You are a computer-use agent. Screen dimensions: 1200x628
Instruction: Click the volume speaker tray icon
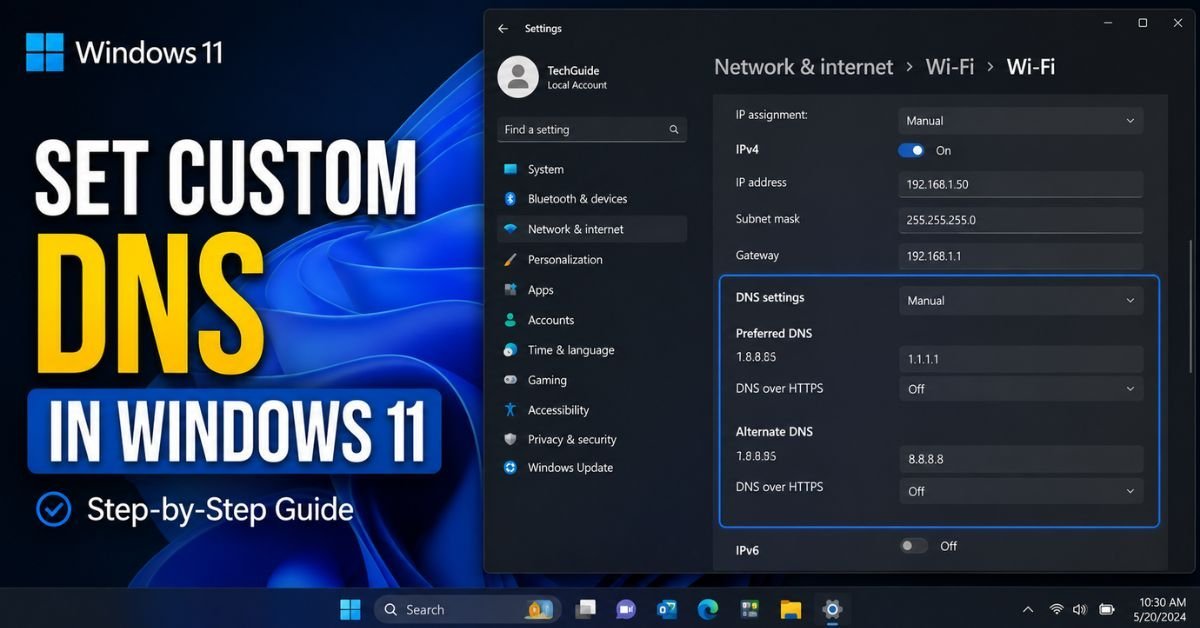[x=1080, y=609]
